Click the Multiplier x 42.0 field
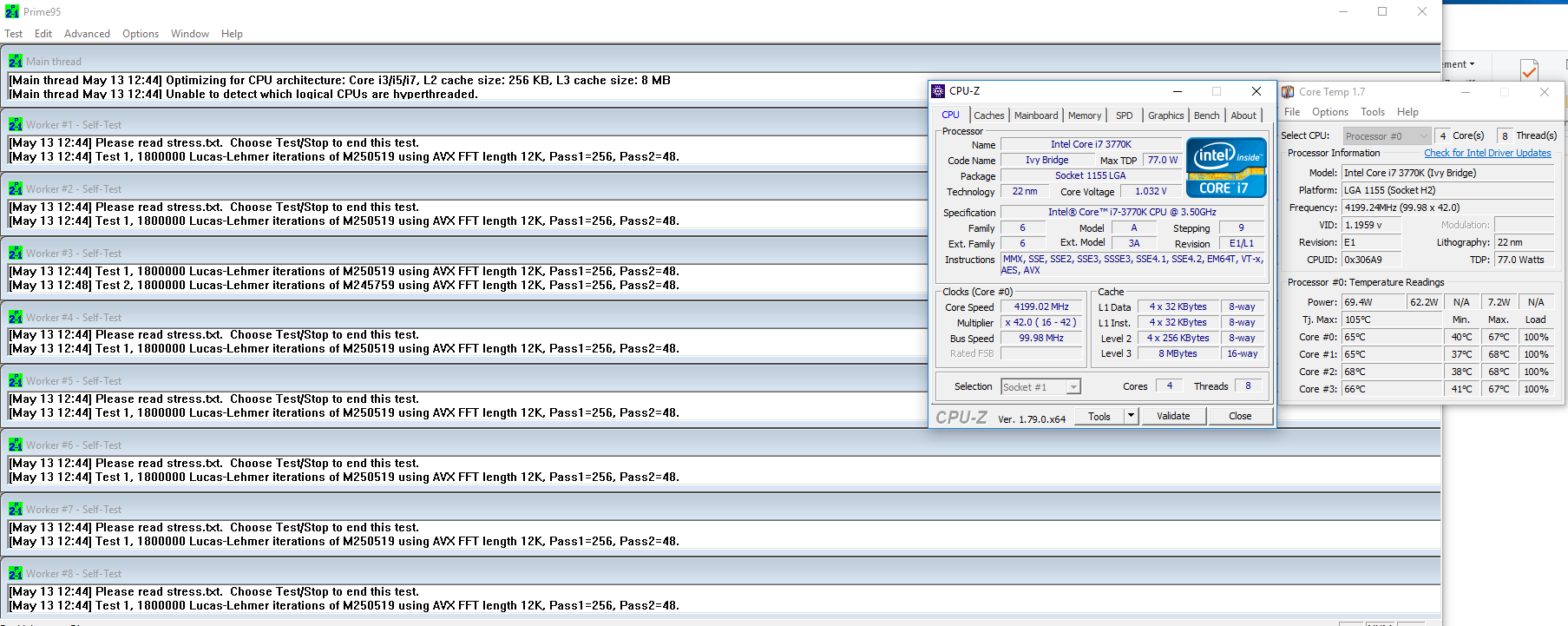 [x=1041, y=322]
